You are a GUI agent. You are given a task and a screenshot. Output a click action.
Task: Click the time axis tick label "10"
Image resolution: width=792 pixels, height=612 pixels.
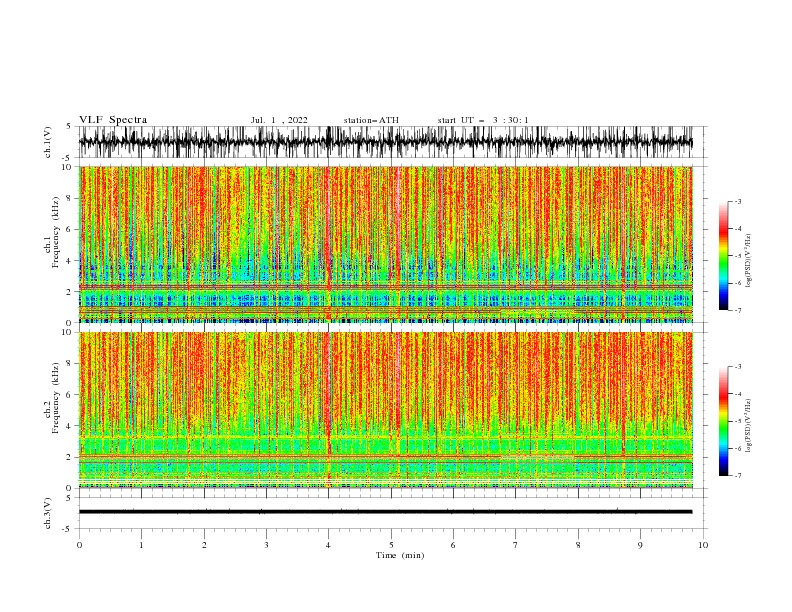tap(703, 545)
